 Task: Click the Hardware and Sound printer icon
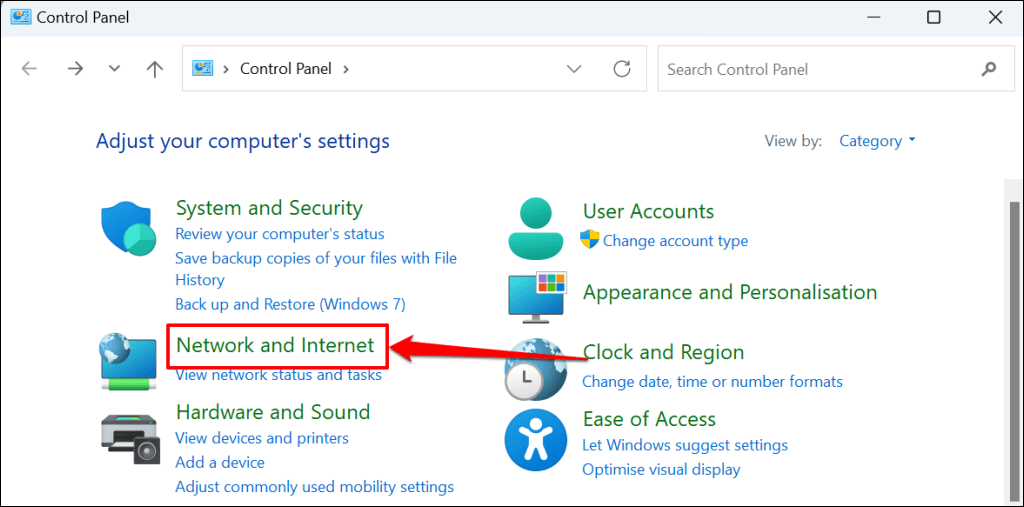(131, 438)
